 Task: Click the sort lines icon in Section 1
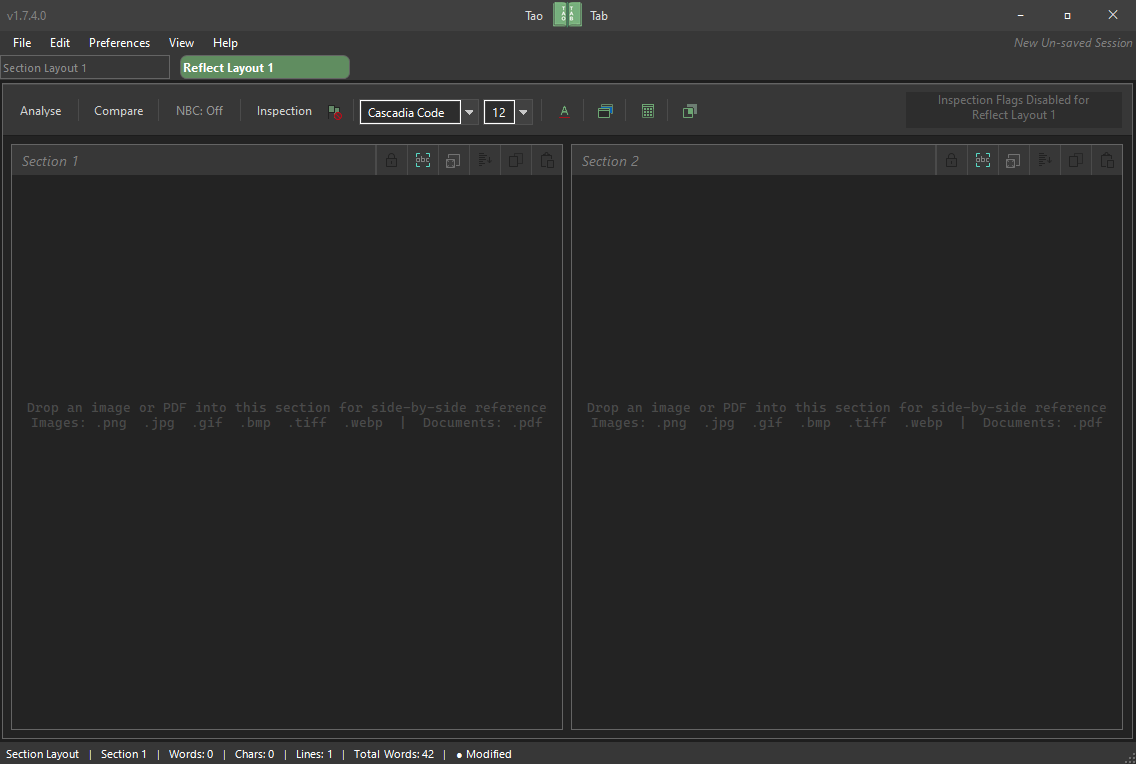(x=485, y=161)
